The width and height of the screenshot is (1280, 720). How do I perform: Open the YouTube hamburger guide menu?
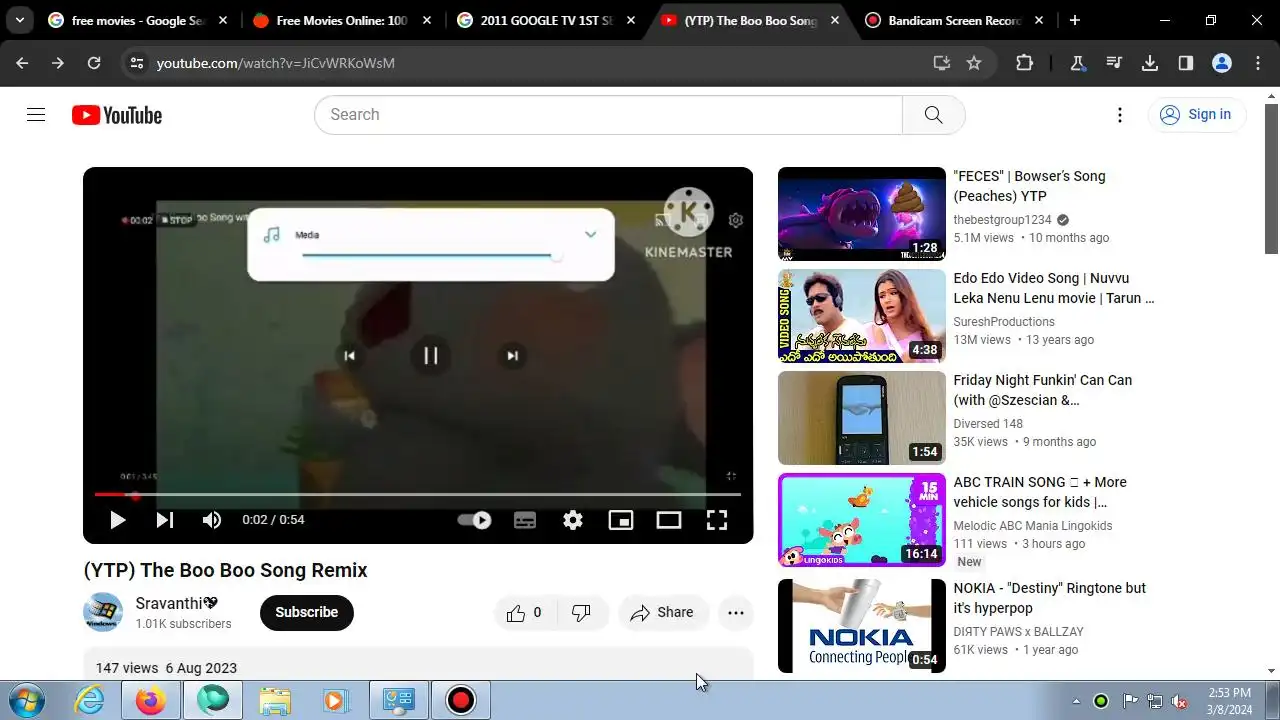coord(36,115)
